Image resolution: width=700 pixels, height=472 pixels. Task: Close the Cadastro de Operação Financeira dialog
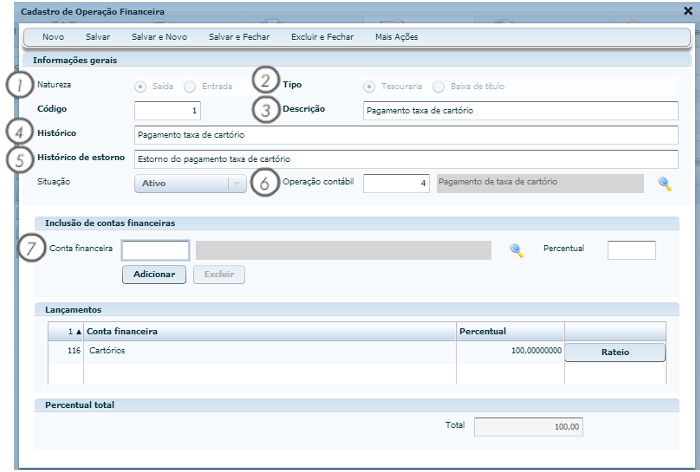click(688, 11)
